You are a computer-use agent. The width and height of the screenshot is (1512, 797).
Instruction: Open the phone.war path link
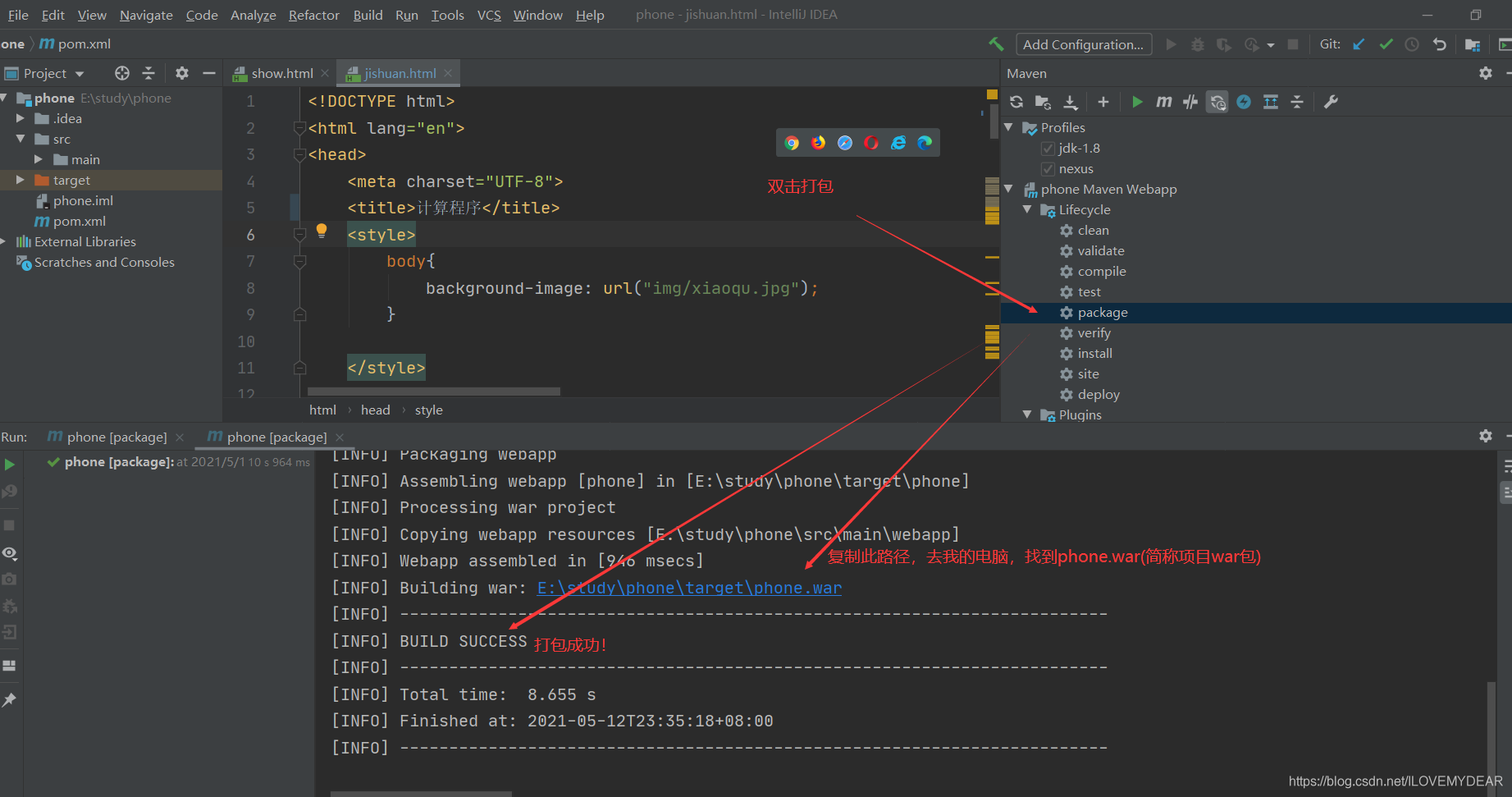click(689, 588)
